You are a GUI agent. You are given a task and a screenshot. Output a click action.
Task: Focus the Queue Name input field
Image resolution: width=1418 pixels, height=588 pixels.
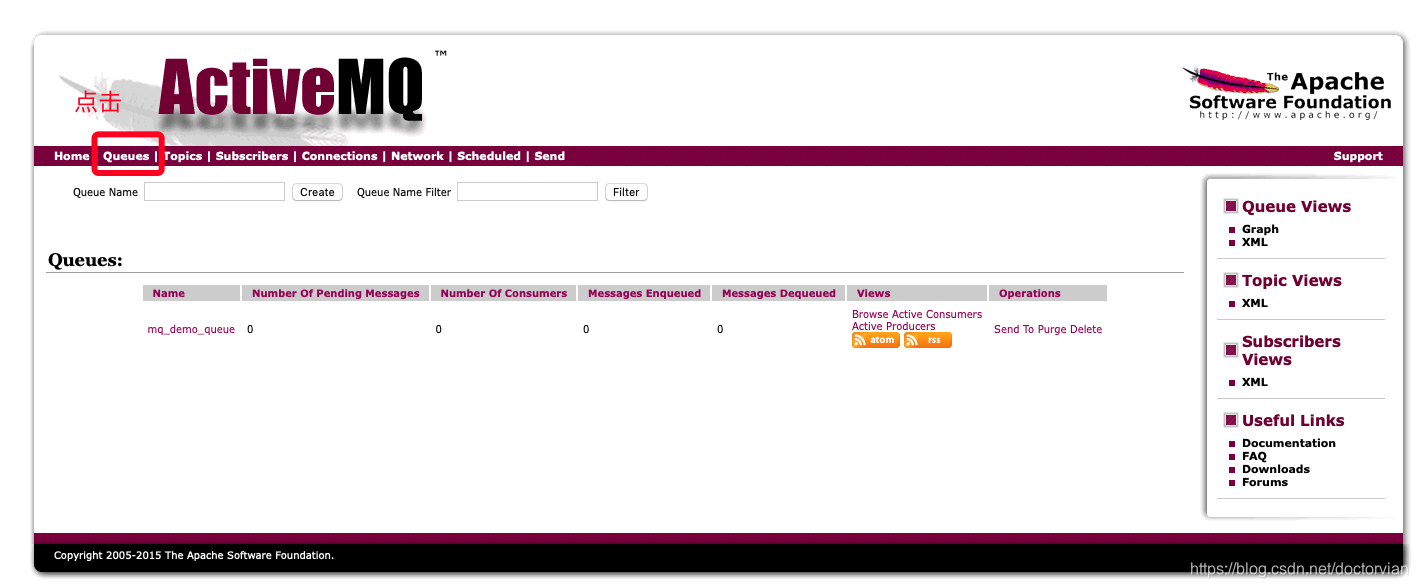click(x=214, y=192)
